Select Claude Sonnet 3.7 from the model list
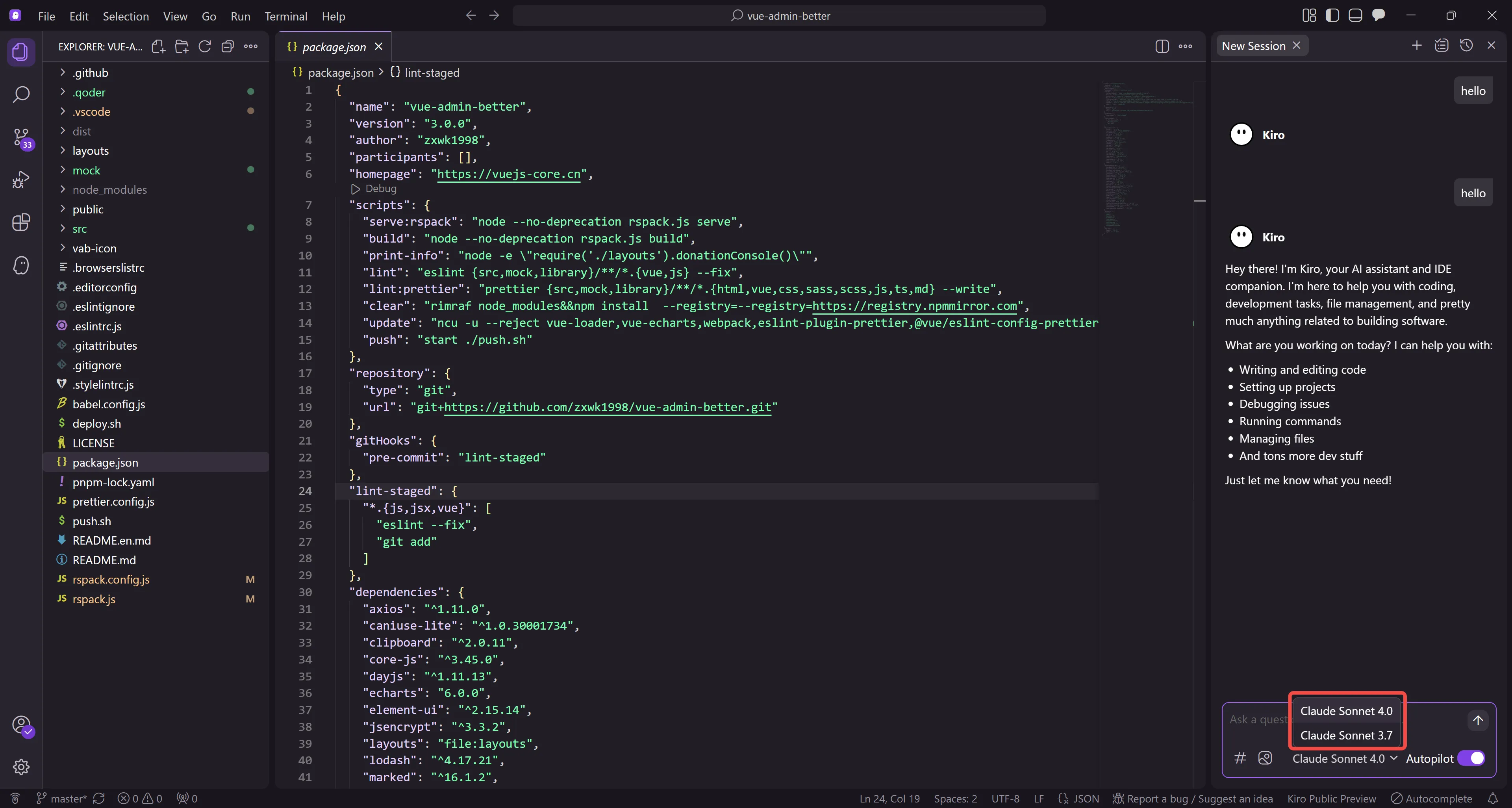The image size is (1512, 808). point(1346,735)
